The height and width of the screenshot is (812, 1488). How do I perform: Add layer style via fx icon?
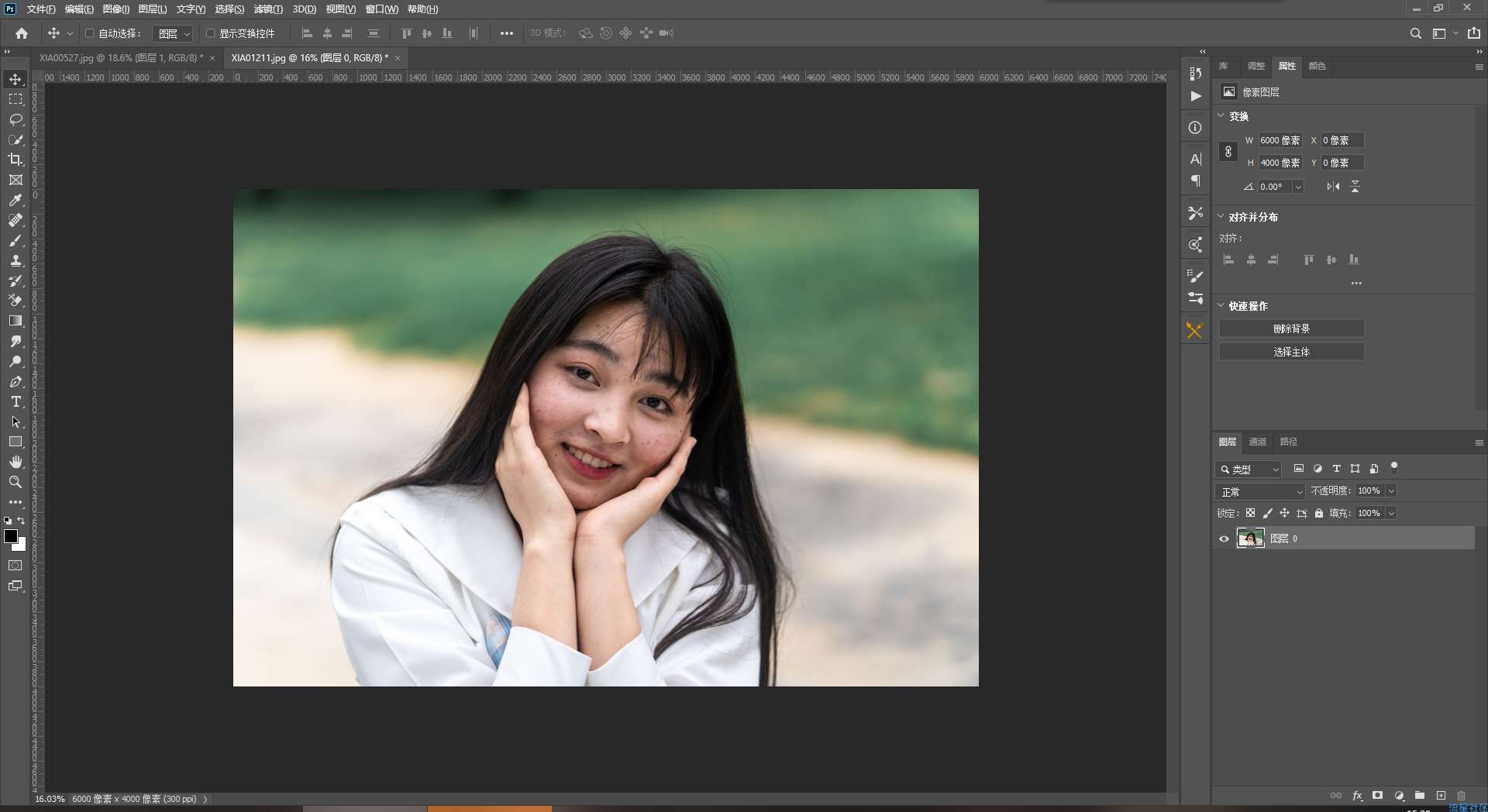click(1357, 796)
